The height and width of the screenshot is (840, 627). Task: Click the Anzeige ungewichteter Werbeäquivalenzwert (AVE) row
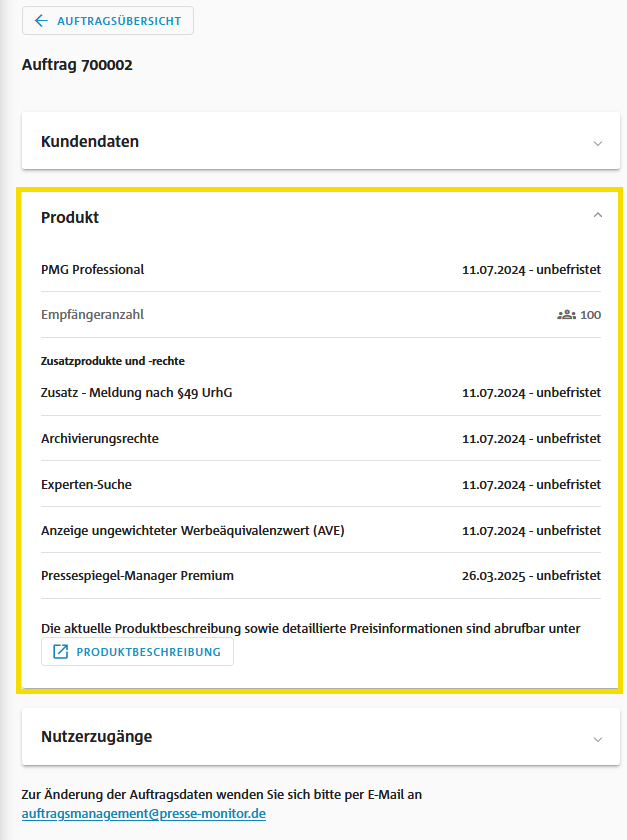click(x=193, y=530)
